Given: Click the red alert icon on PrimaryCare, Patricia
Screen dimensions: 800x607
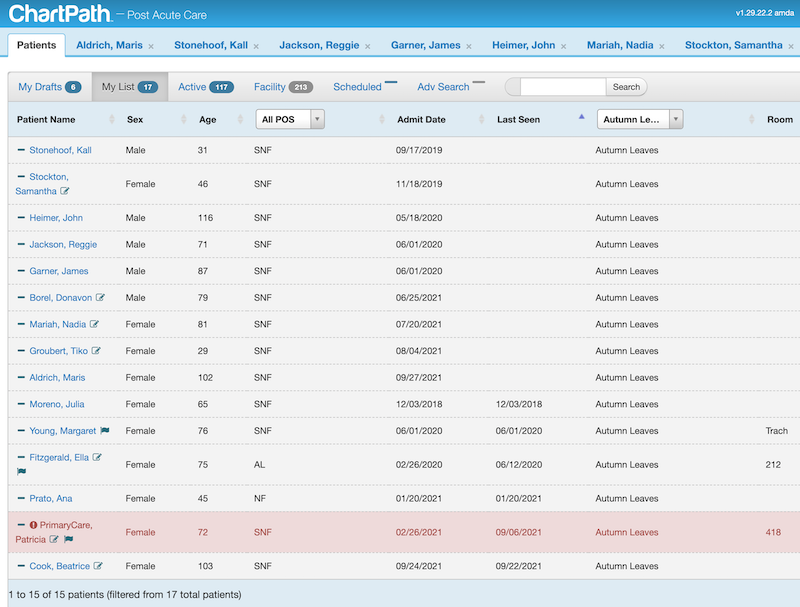Looking at the screenshot, I should pos(34,525).
